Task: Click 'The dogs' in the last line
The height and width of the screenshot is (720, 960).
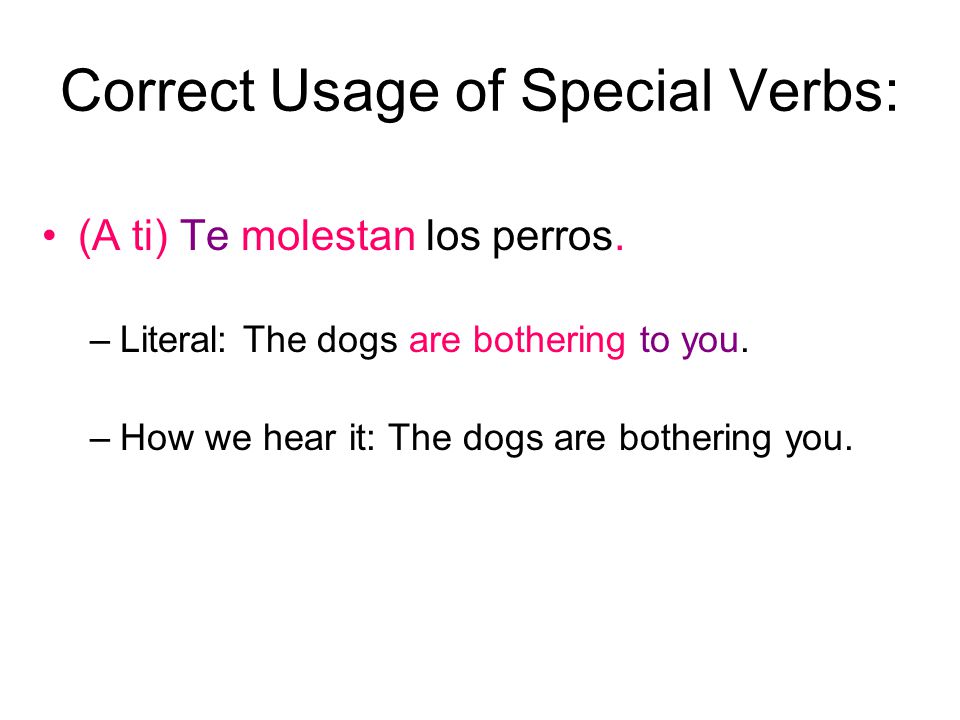Action: pos(466,439)
